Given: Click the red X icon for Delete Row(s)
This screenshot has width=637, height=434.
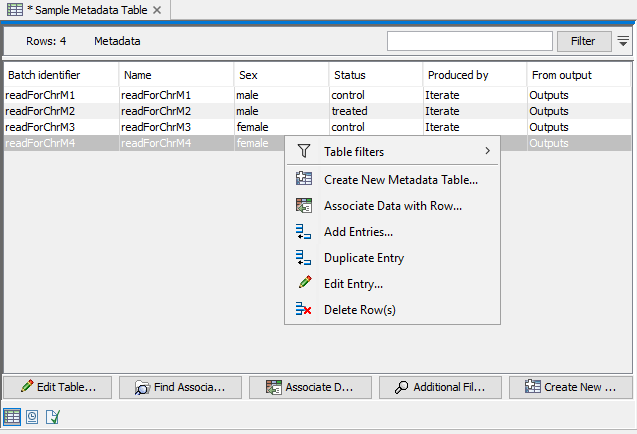Looking at the screenshot, I should 305,310.
